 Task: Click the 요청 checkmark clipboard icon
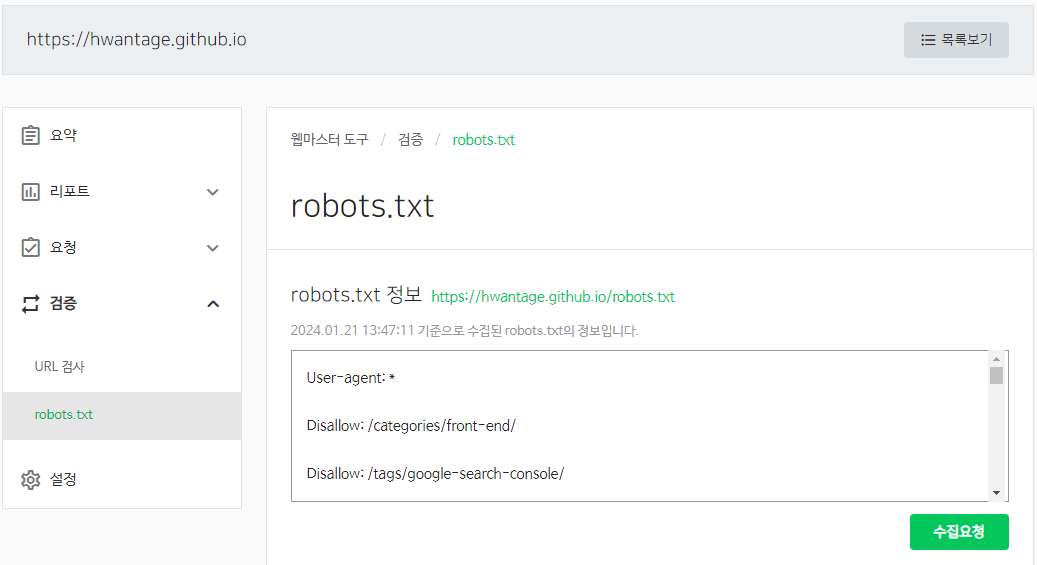(x=31, y=247)
